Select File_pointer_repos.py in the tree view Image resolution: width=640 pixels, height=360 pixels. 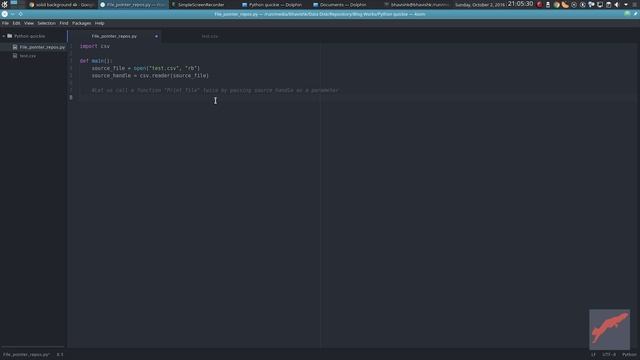tap(33, 47)
